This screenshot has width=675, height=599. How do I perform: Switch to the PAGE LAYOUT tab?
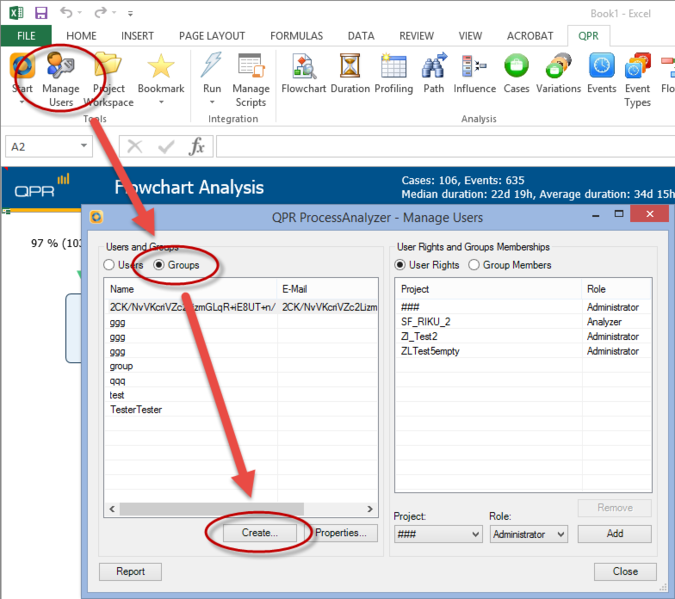(x=212, y=36)
